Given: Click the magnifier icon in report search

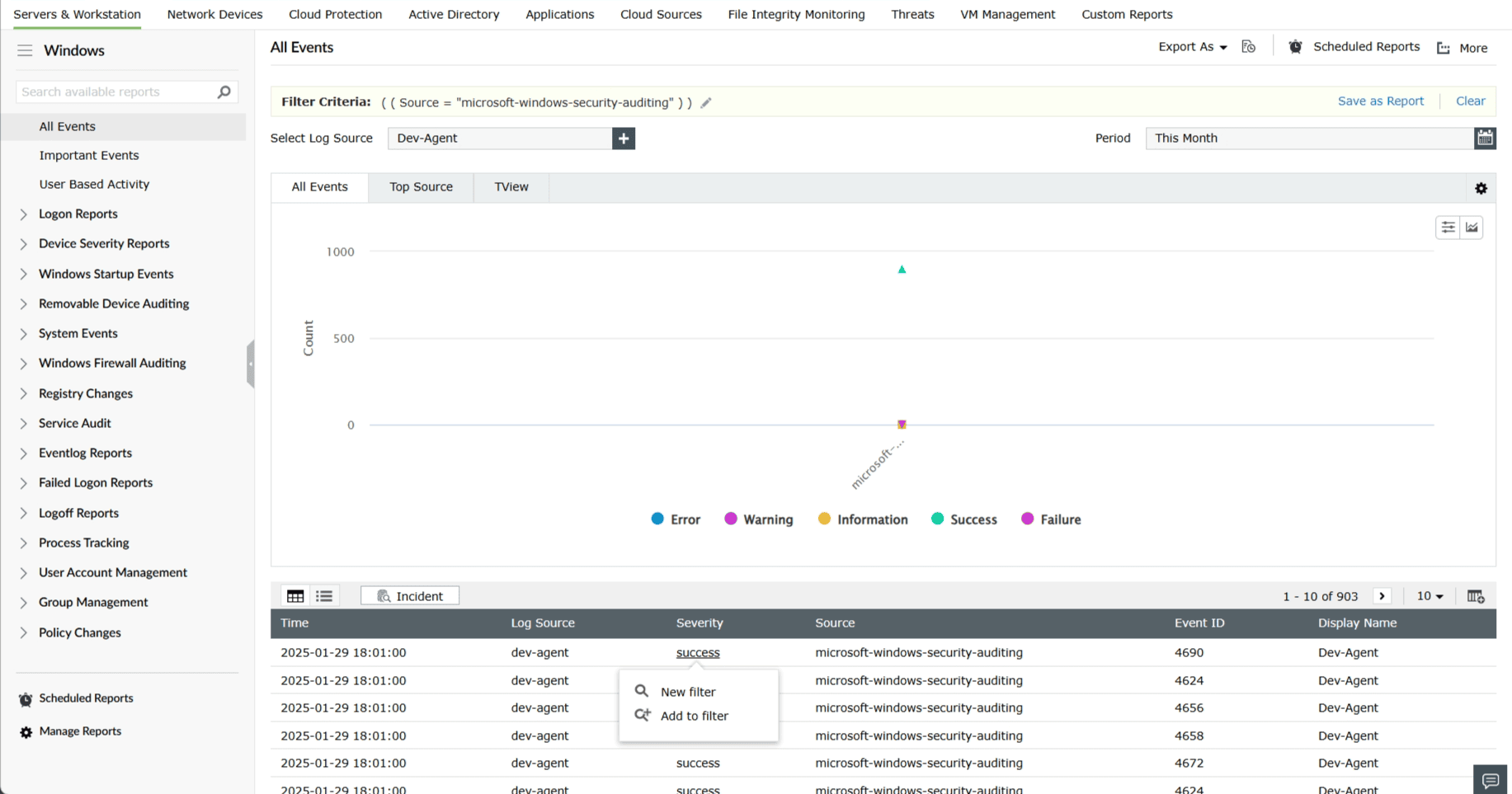Looking at the screenshot, I should pyautogui.click(x=224, y=92).
